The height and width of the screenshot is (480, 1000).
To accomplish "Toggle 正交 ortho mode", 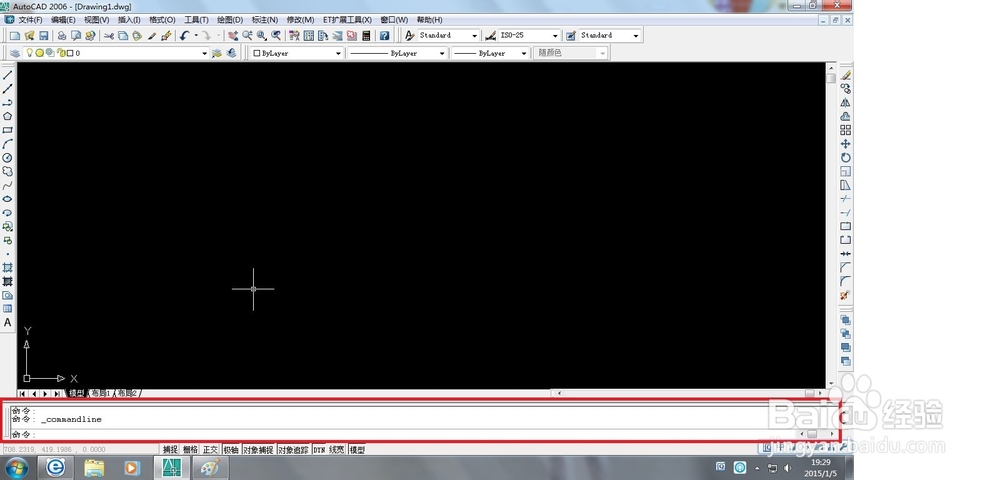I will [210, 450].
